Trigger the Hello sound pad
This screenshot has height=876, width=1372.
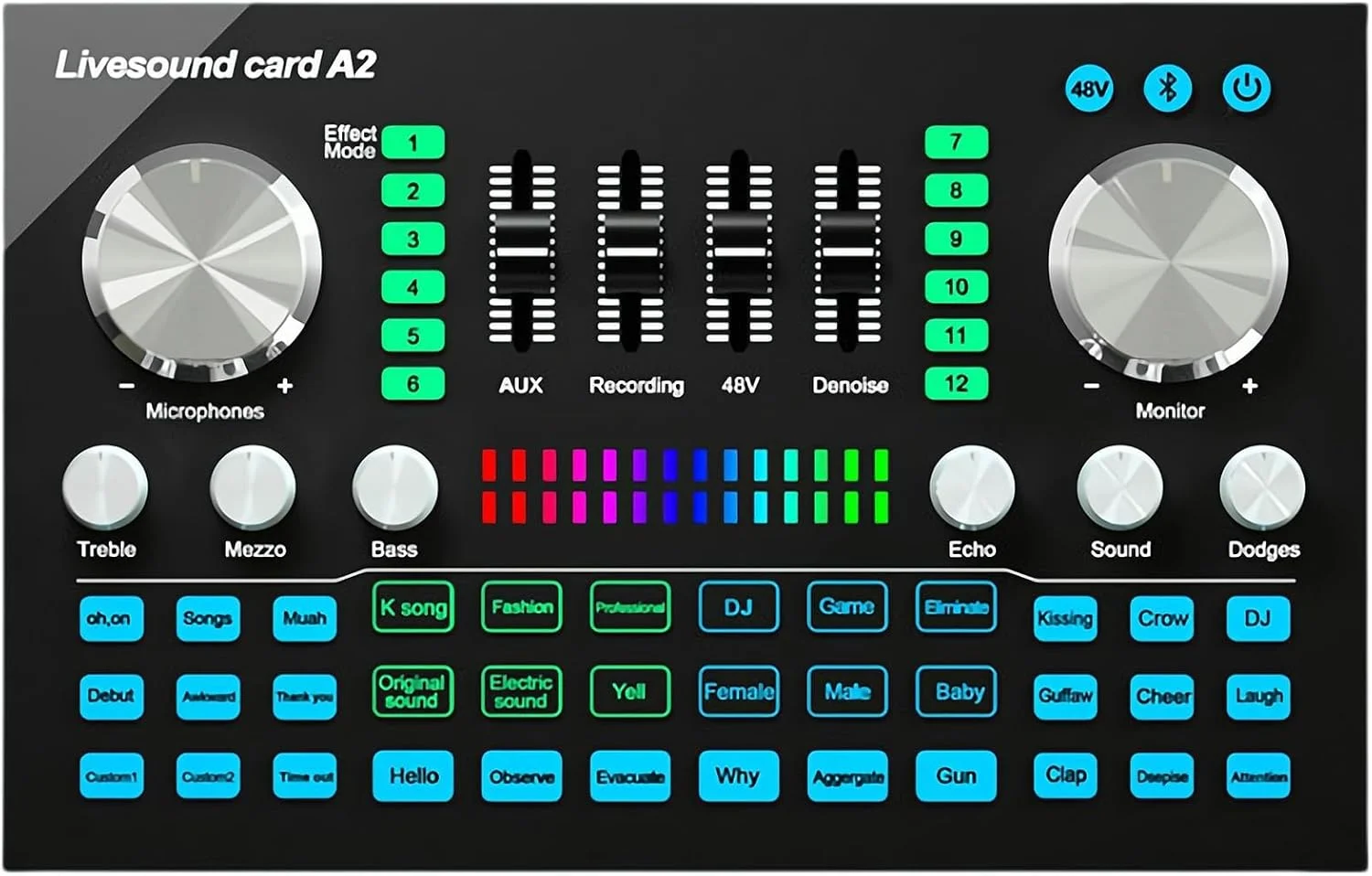pos(413,776)
